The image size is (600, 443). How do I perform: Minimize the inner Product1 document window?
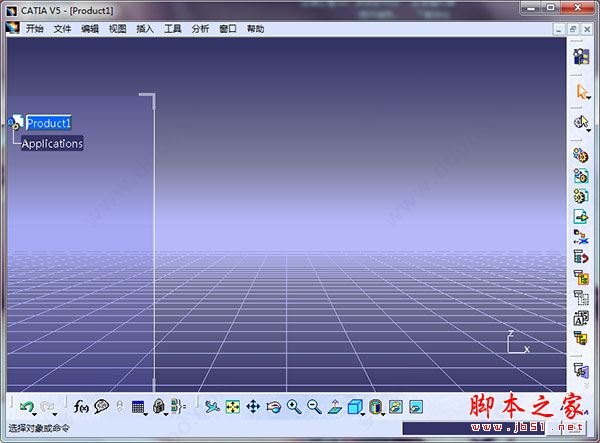point(559,29)
